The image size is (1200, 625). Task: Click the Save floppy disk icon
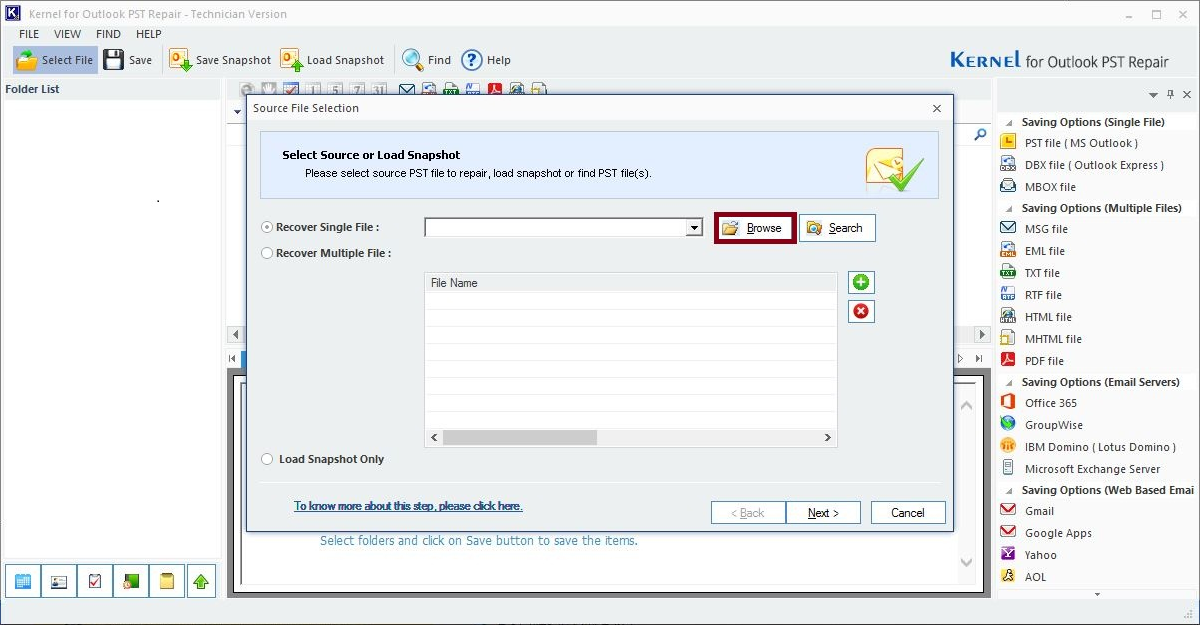pyautogui.click(x=113, y=60)
